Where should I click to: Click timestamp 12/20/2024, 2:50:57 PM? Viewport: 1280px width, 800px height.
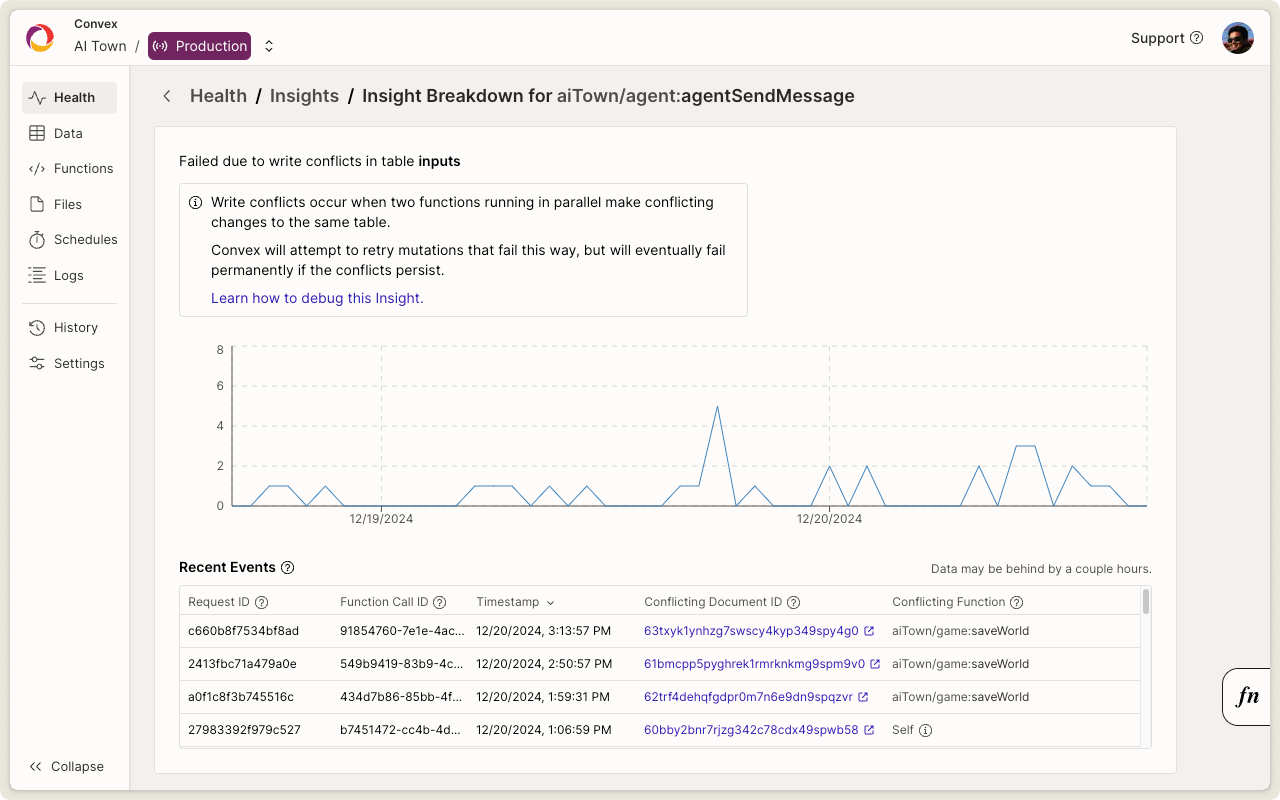point(544,664)
